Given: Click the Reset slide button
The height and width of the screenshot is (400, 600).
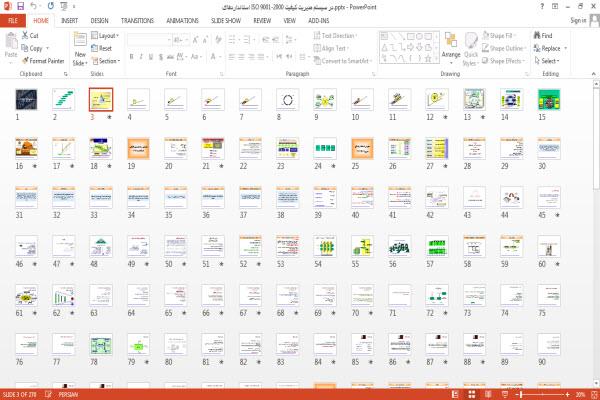Looking at the screenshot, I should tap(101, 48).
